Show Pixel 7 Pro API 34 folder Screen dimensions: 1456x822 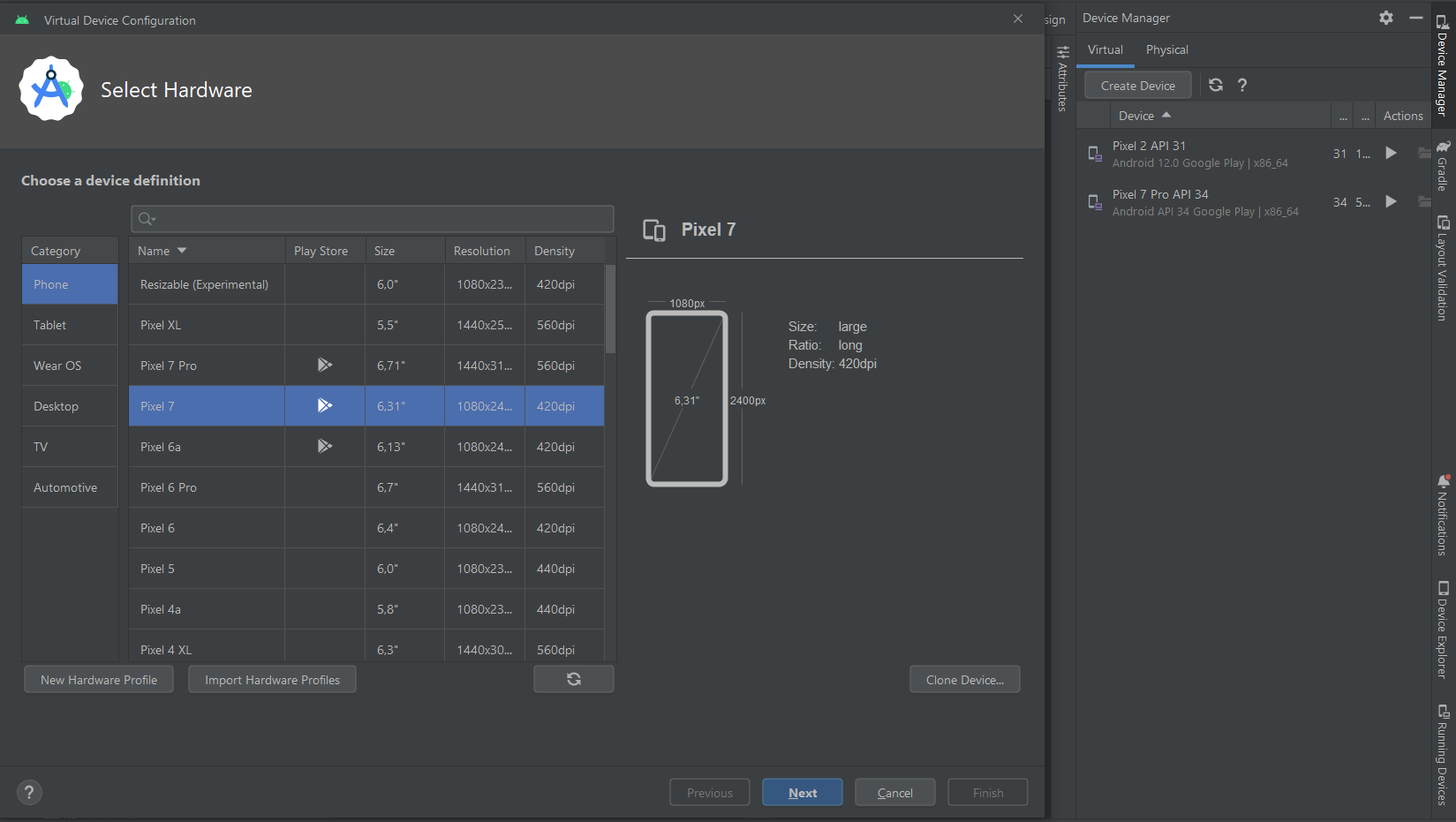pyautogui.click(x=1423, y=201)
